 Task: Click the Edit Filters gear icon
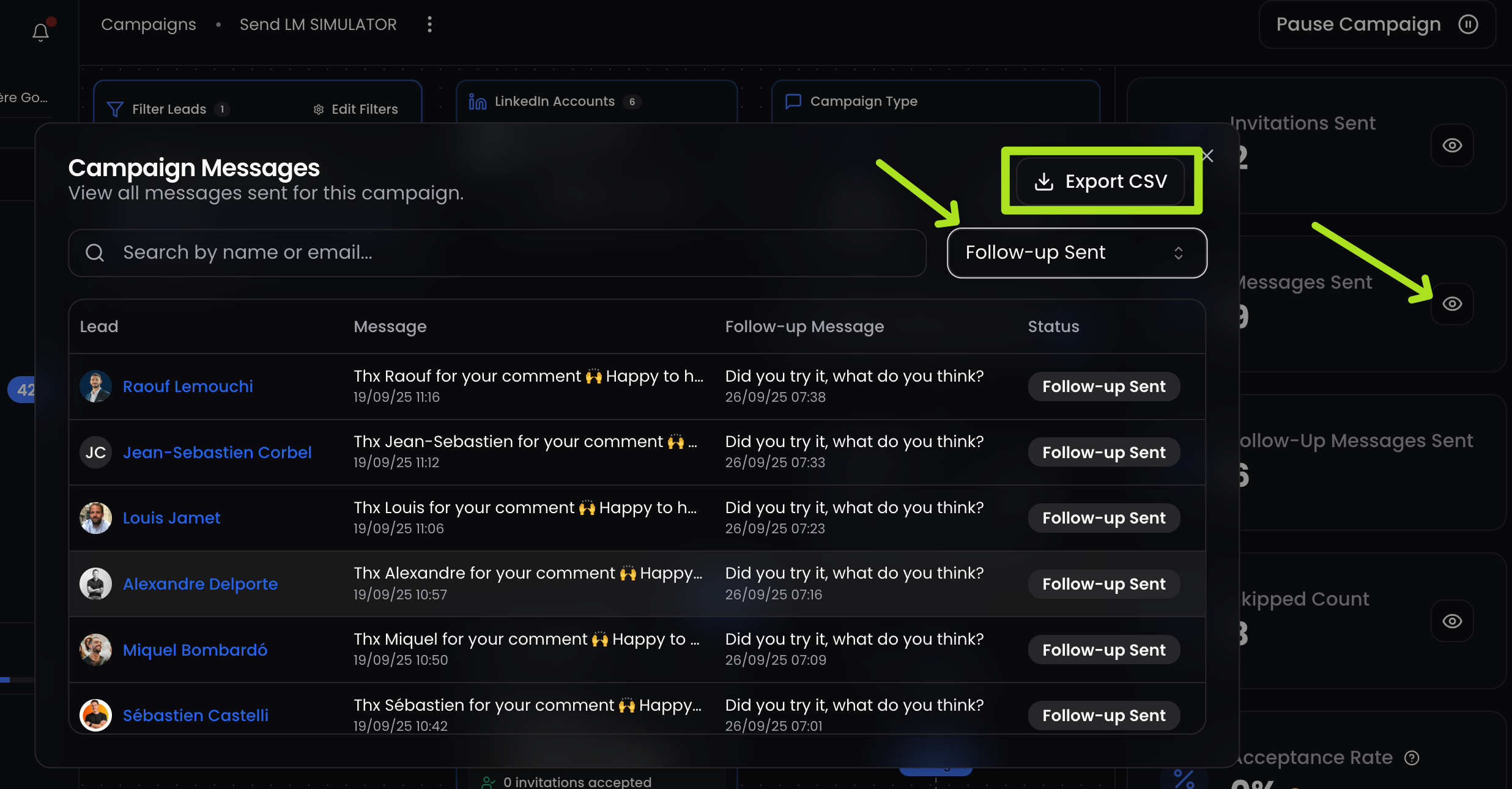click(319, 109)
